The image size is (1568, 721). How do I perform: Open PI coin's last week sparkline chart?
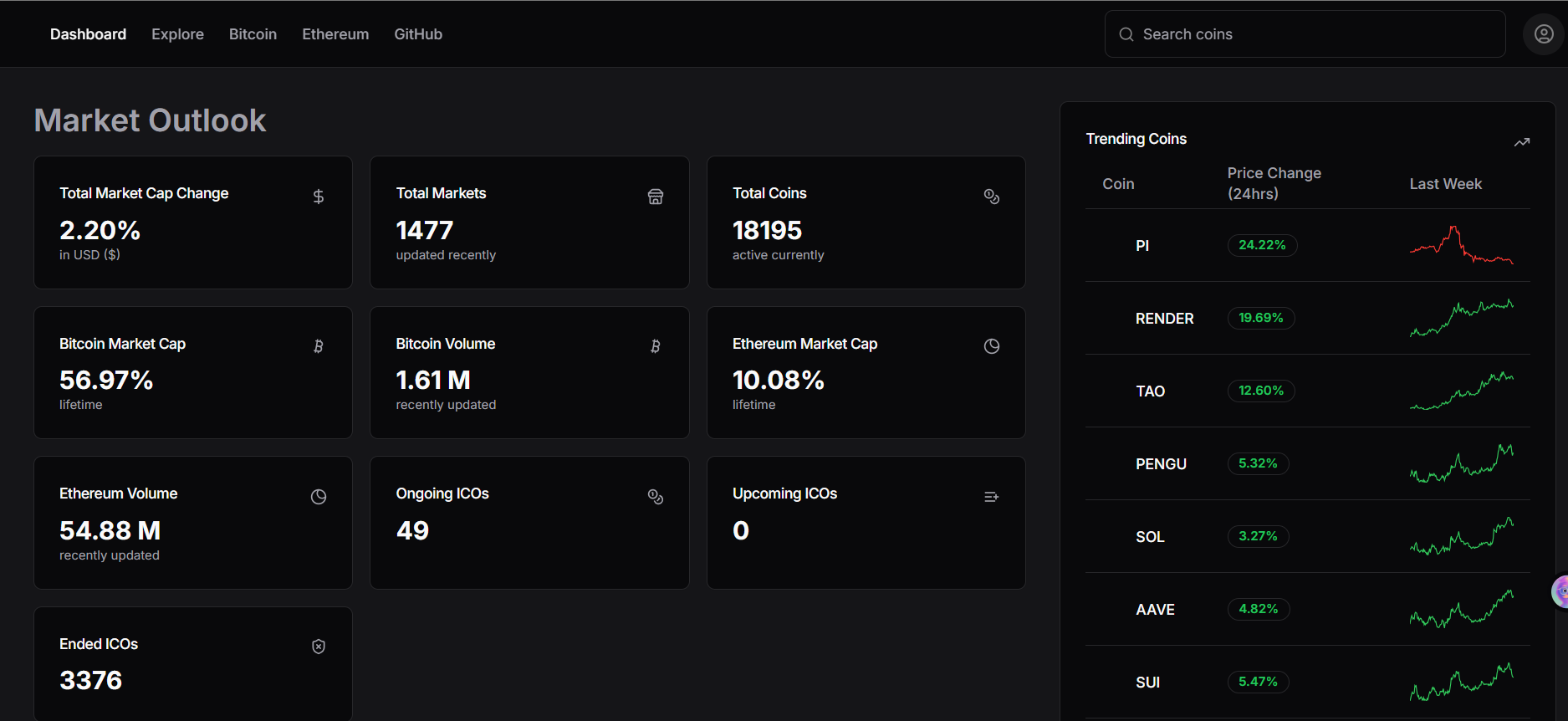click(1461, 245)
